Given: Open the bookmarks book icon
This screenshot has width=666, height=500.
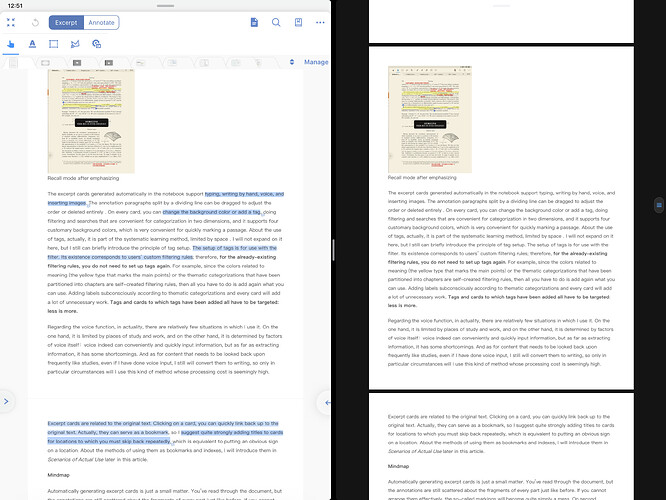Looking at the screenshot, I should tap(299, 23).
